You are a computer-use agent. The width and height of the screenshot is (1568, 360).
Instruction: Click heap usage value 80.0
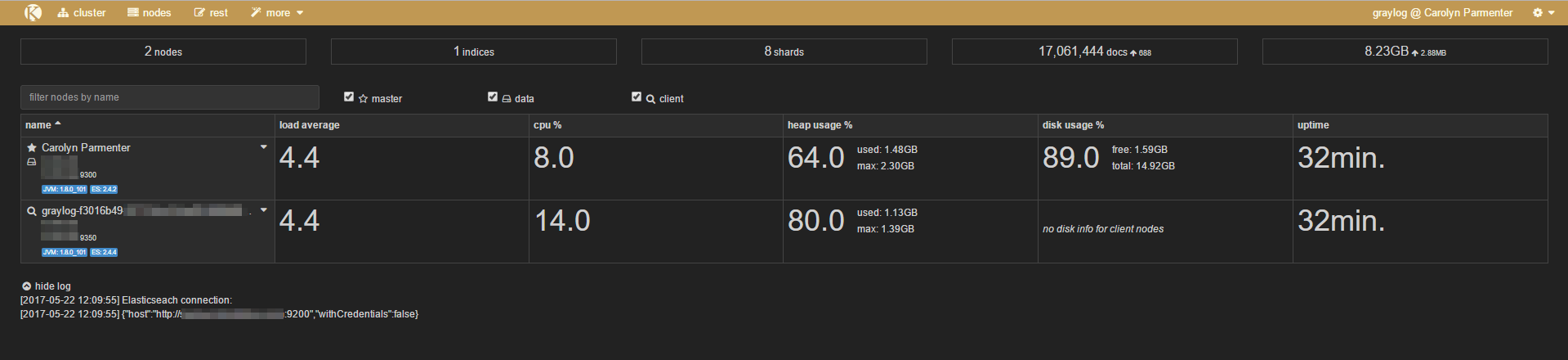[x=816, y=221]
